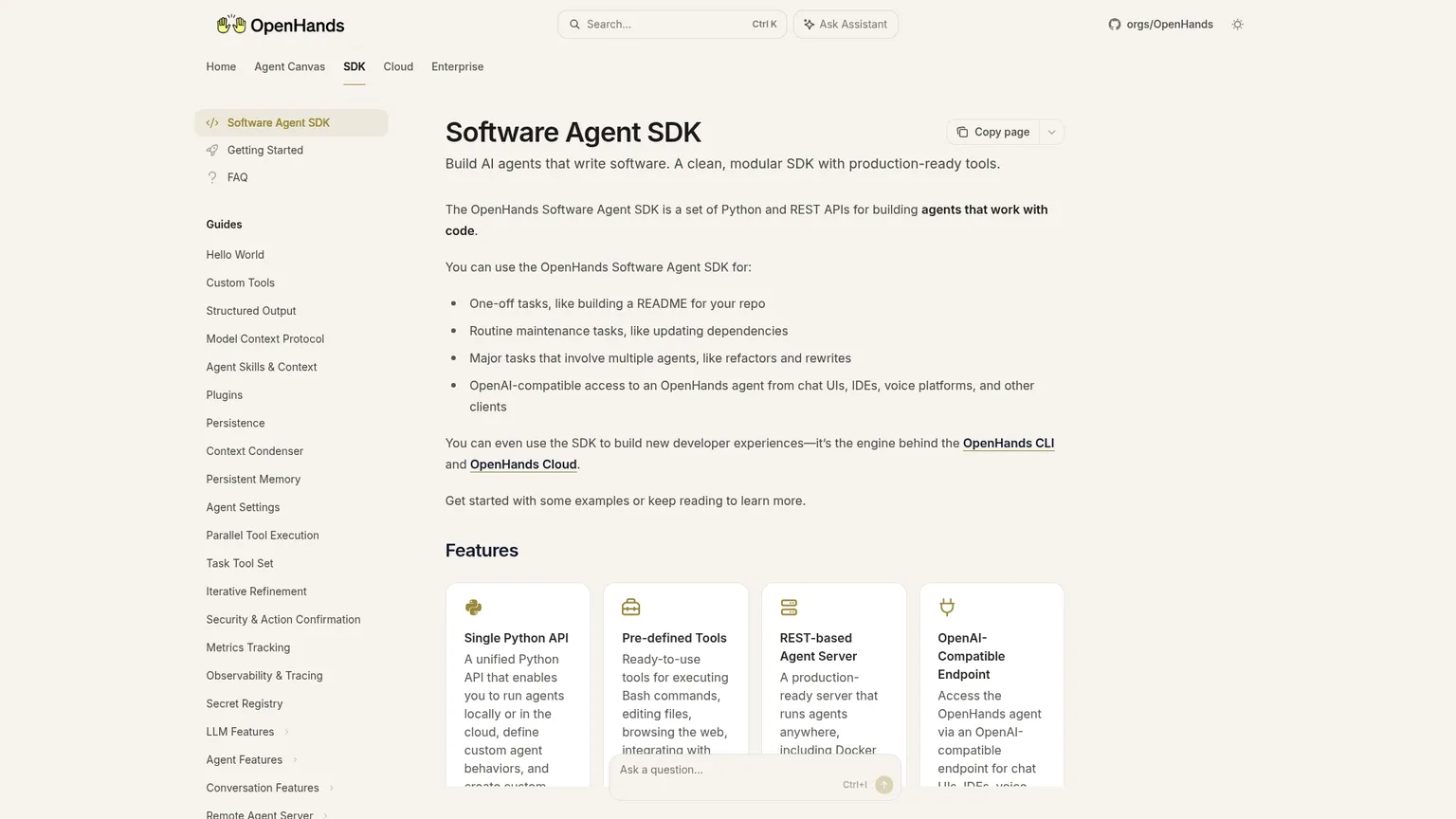Viewport: 1456px width, 819px height.
Task: Open the Model Context Protocol guide
Action: pyautogui.click(x=265, y=338)
